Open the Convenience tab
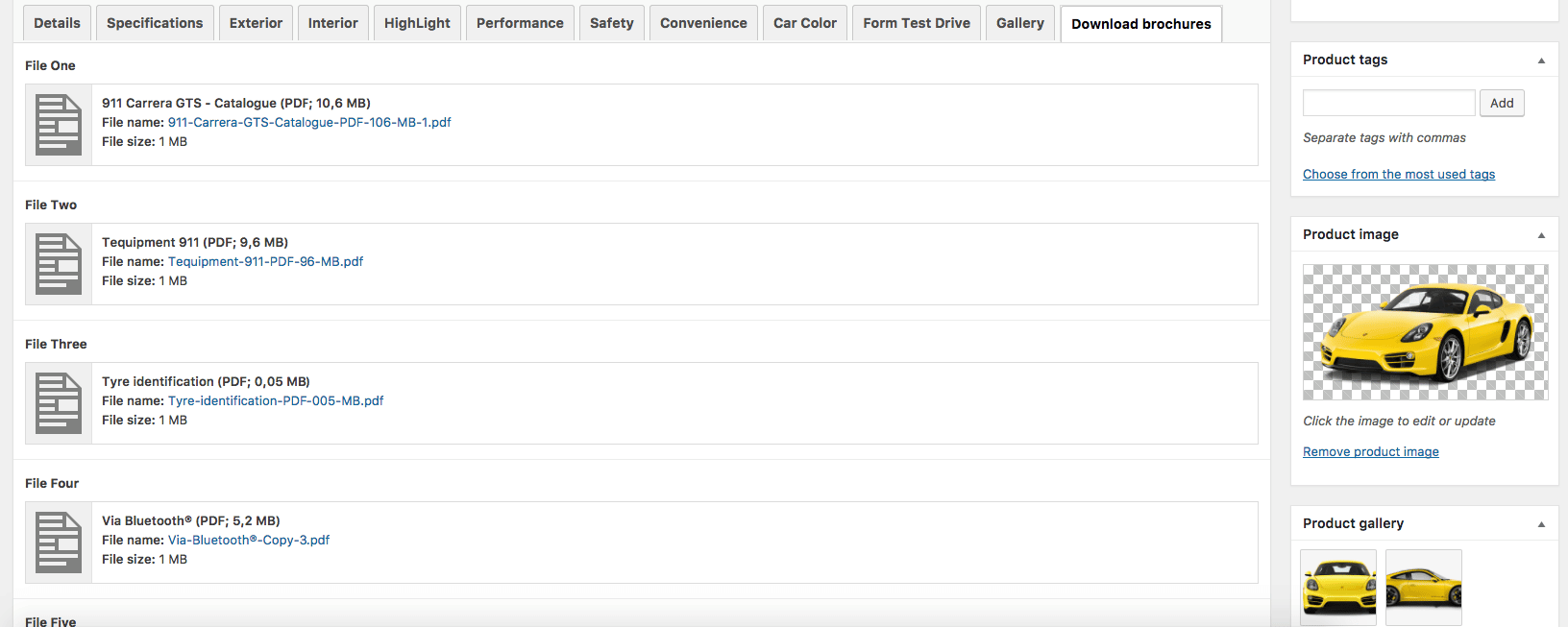This screenshot has width=1568, height=627. pos(703,23)
